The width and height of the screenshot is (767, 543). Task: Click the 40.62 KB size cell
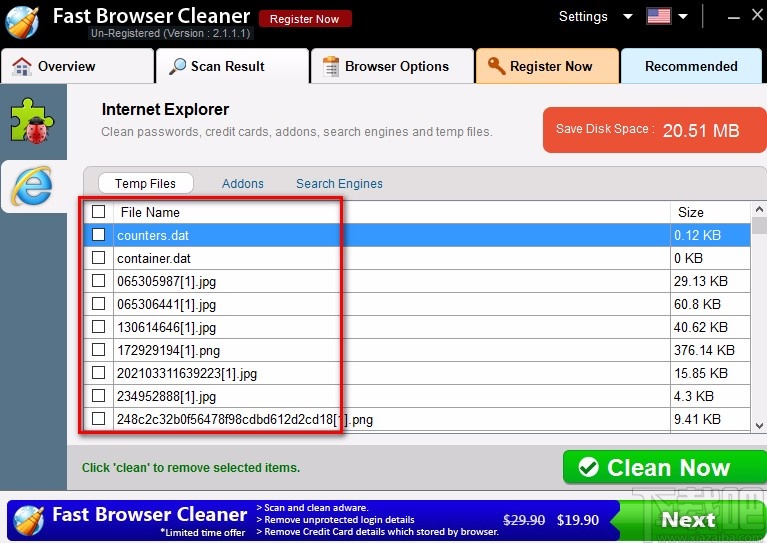710,327
